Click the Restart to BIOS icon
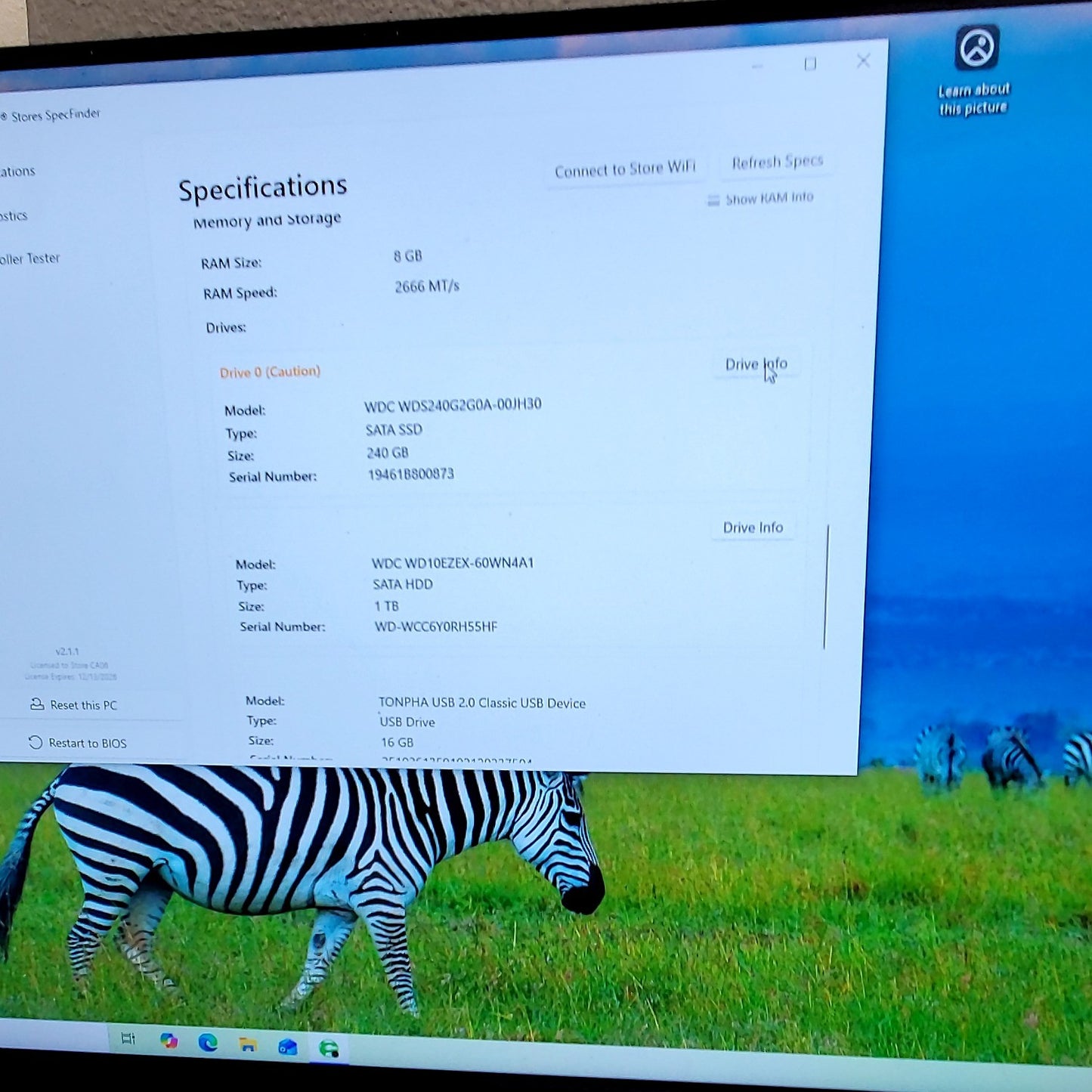Screen dimensions: 1092x1092 [36, 742]
